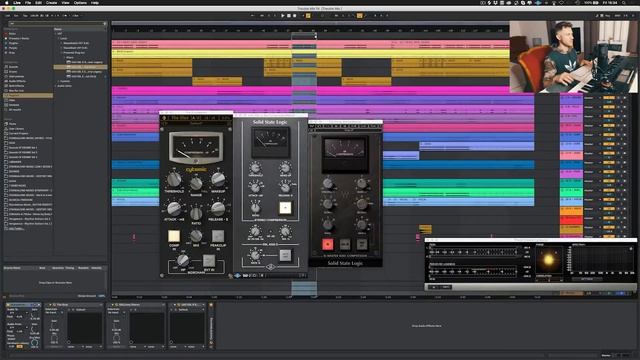Click the Link button in control bar
The height and width of the screenshot is (360, 640).
(x=8, y=16)
